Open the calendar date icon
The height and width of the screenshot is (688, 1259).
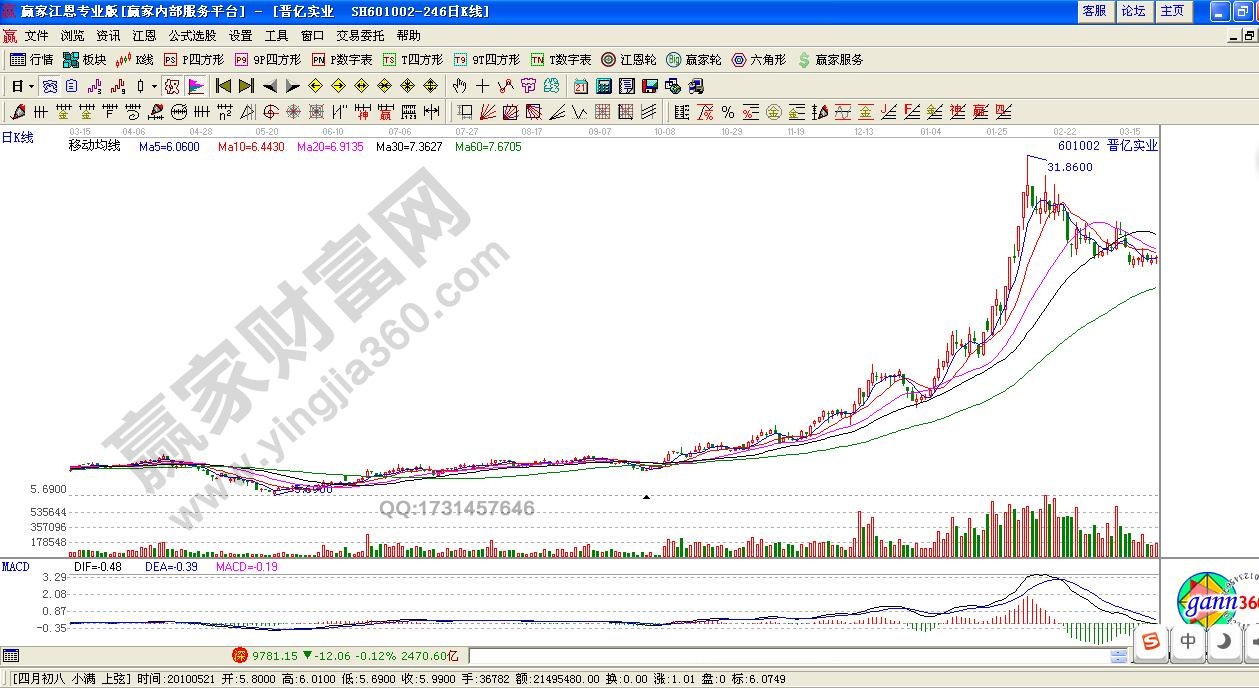[x=580, y=86]
